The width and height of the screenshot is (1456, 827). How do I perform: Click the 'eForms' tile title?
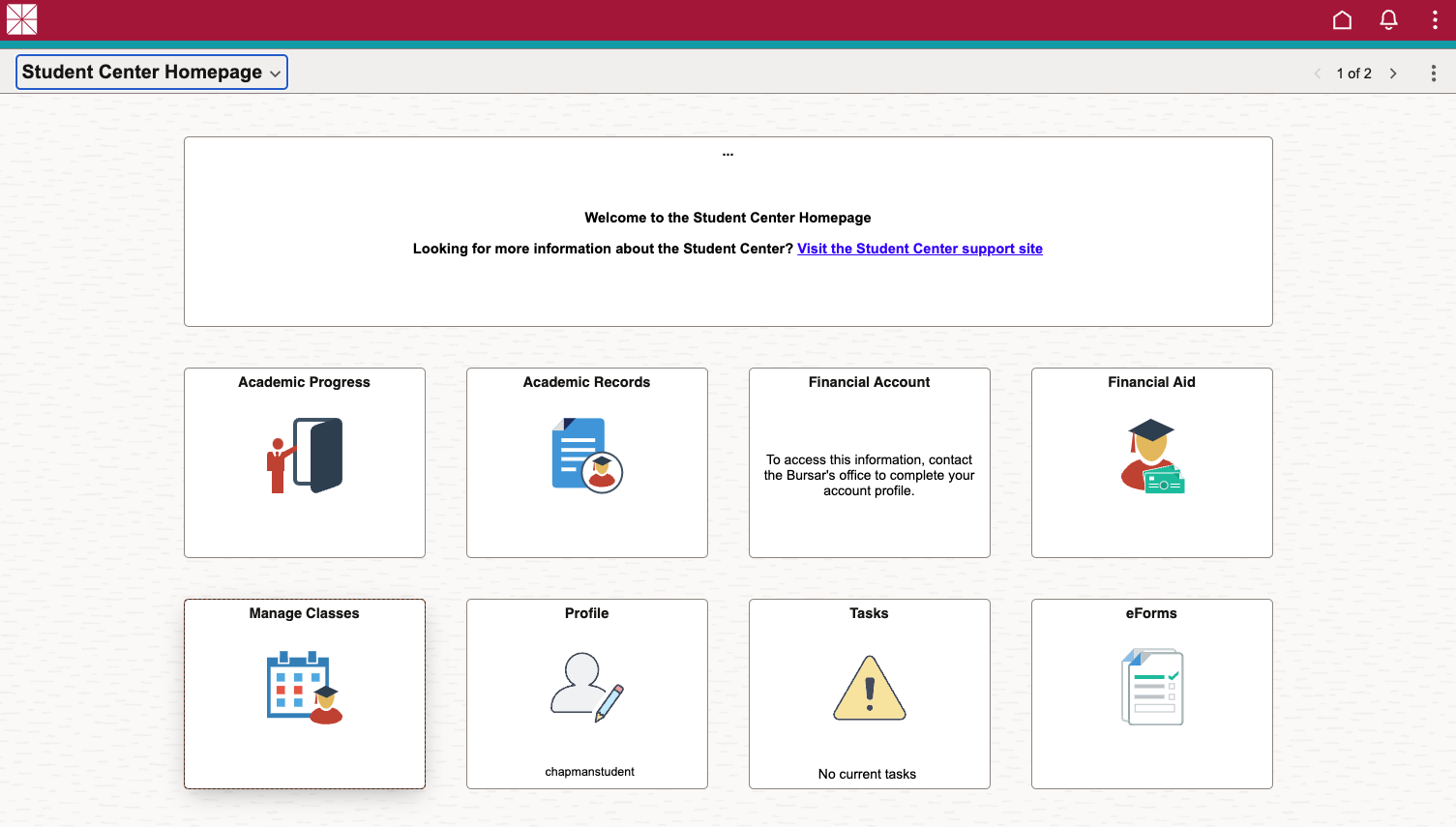coord(1151,613)
